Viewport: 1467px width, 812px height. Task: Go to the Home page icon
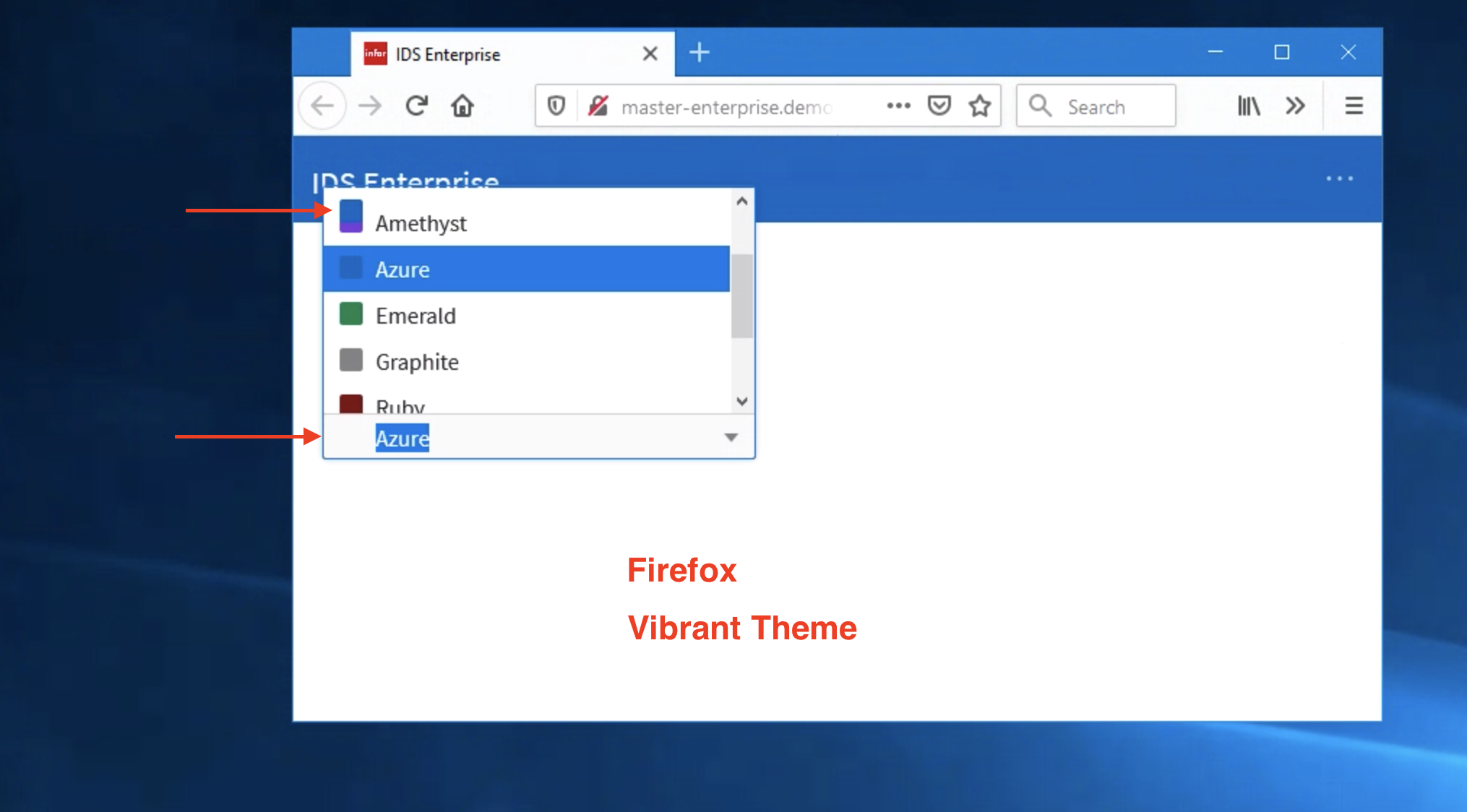coord(463,106)
